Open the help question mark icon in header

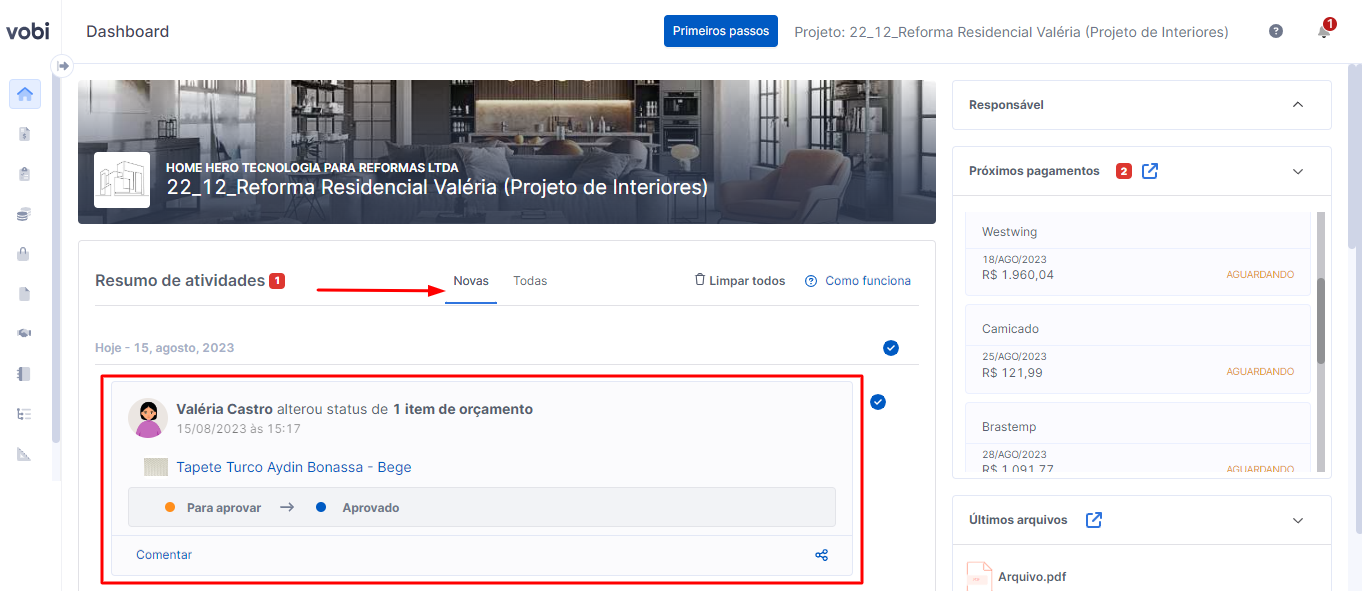[1276, 31]
